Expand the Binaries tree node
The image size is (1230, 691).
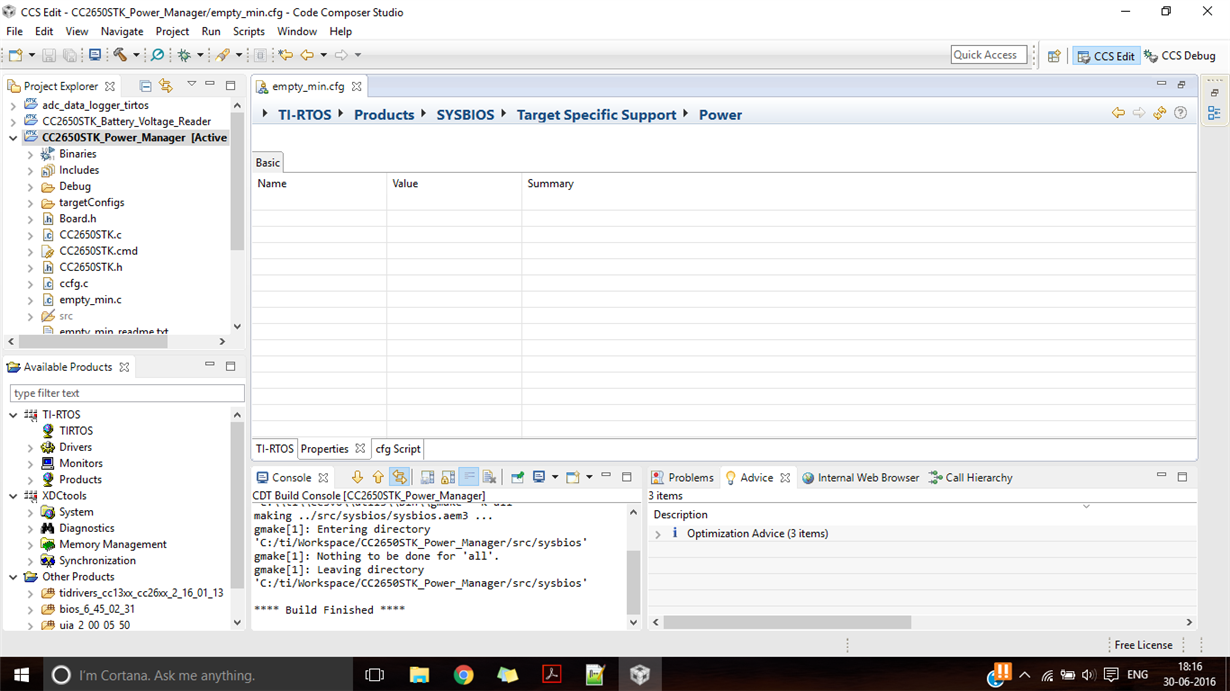point(30,154)
